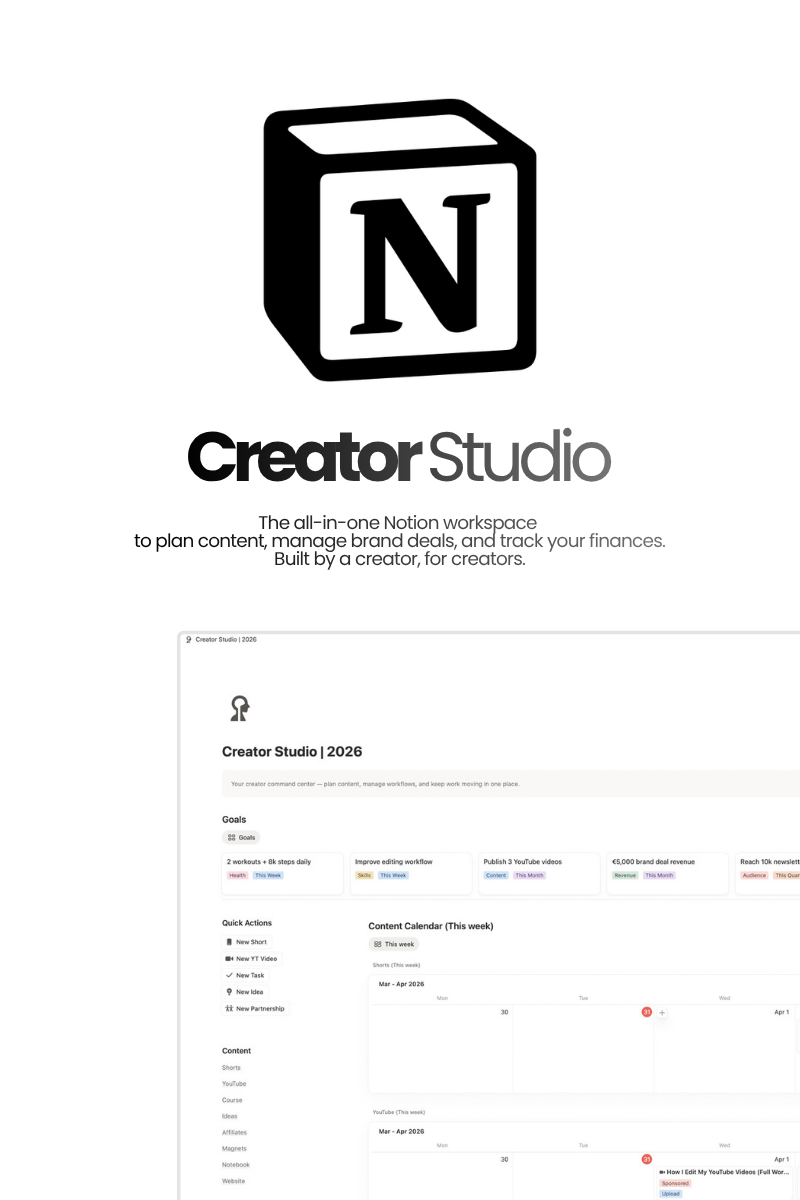Click the Upload tag on the YouTube event
800x1200 pixels.
(x=670, y=1194)
